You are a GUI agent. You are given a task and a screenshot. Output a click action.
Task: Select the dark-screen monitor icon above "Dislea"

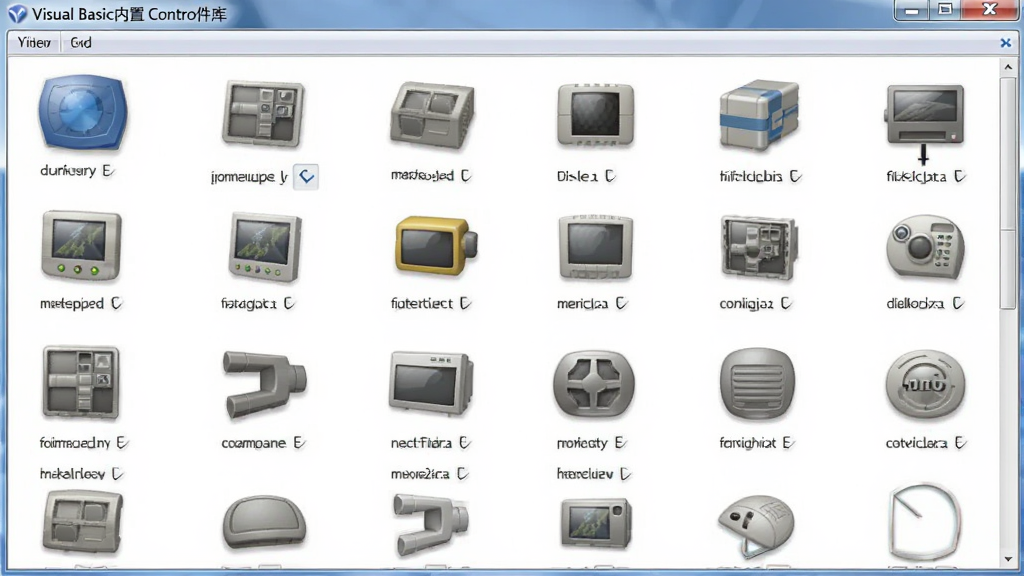[595, 115]
